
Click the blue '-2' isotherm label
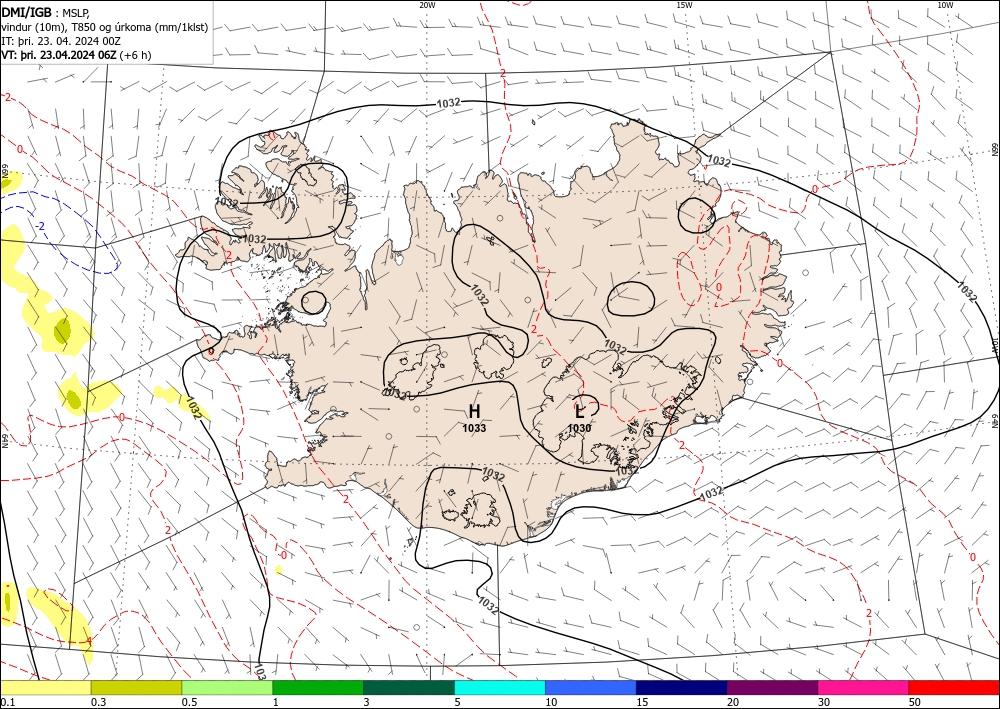coord(40,226)
